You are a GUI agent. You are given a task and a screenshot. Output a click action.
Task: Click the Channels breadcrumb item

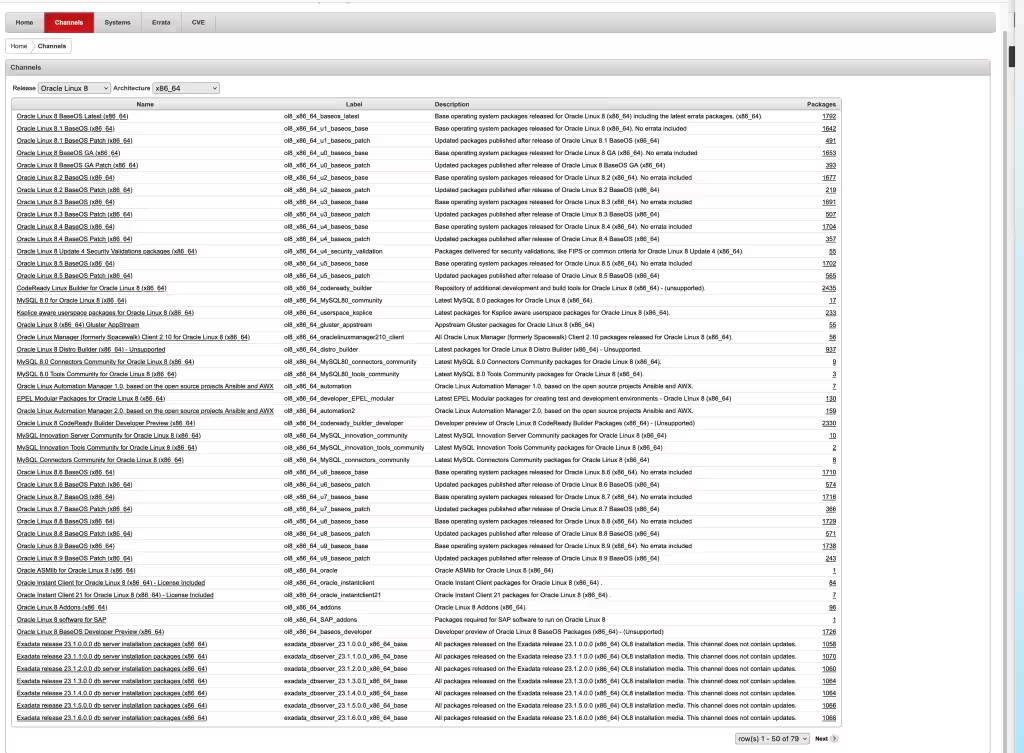(x=52, y=46)
